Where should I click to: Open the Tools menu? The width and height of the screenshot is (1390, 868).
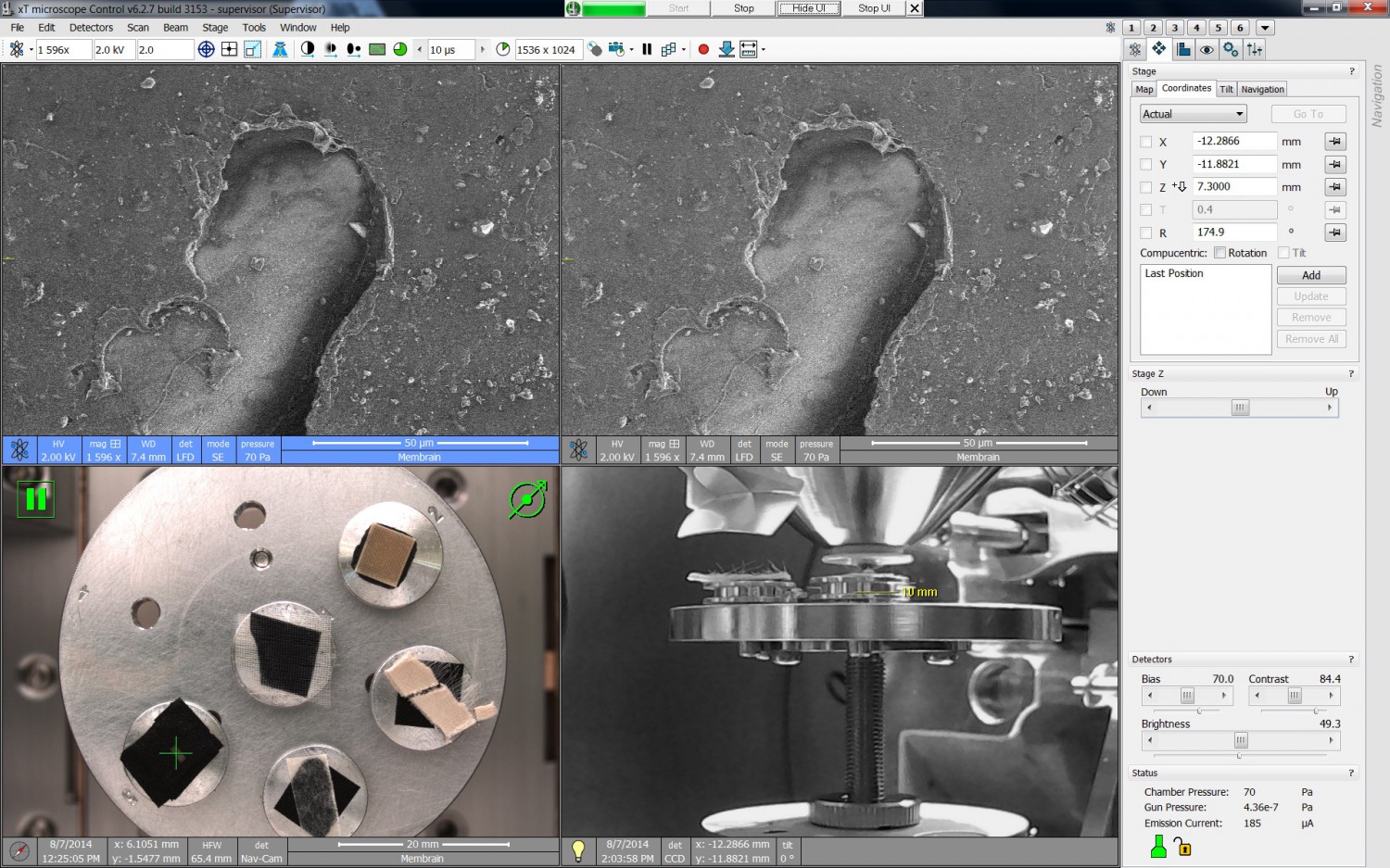coord(254,28)
